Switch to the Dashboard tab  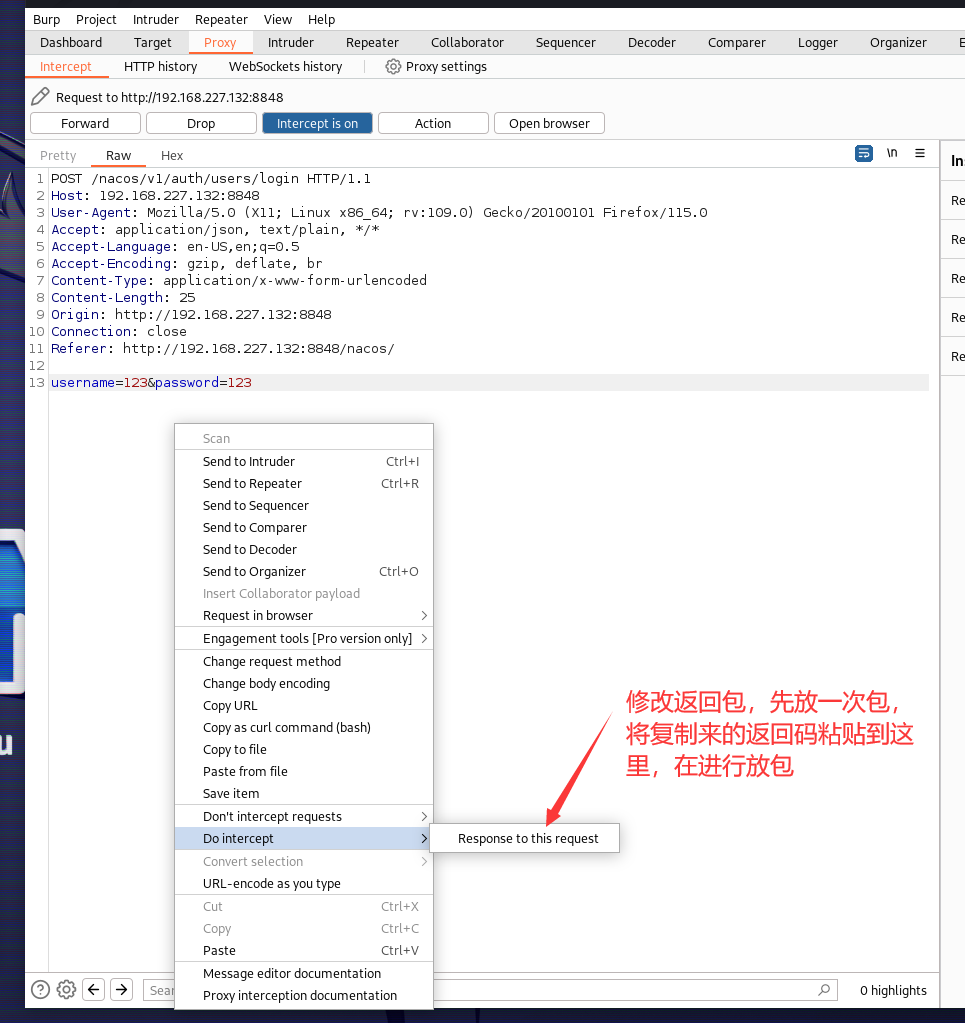[x=71, y=42]
